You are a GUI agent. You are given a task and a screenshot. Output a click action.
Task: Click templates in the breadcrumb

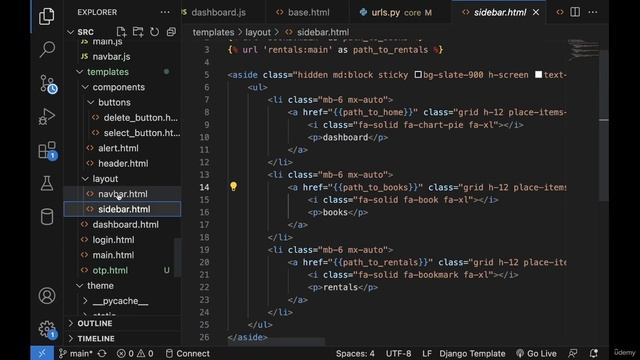coord(213,32)
